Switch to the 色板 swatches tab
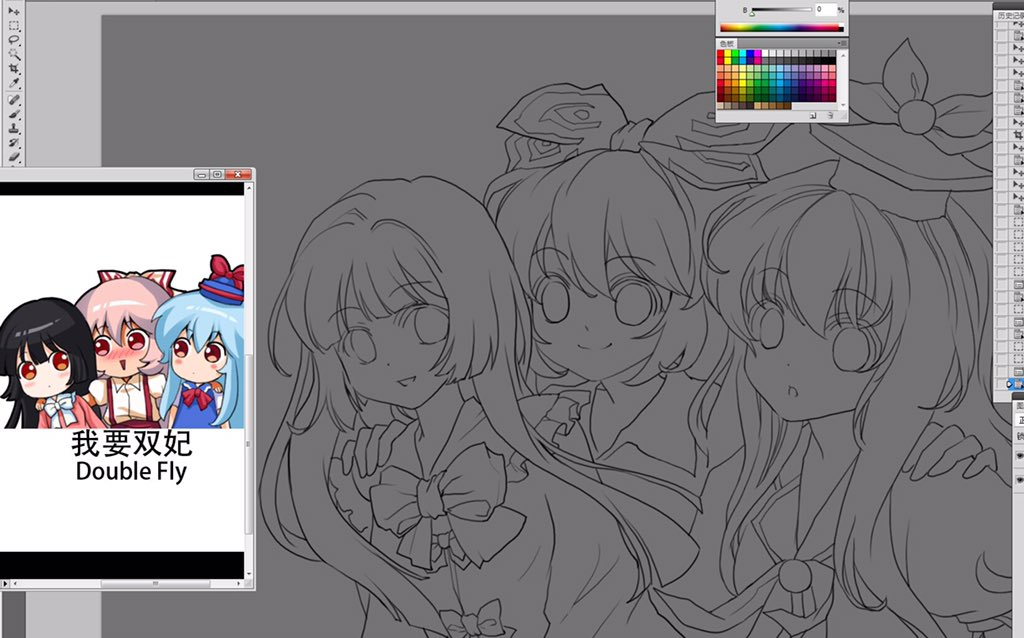1024x638 pixels. (727, 44)
